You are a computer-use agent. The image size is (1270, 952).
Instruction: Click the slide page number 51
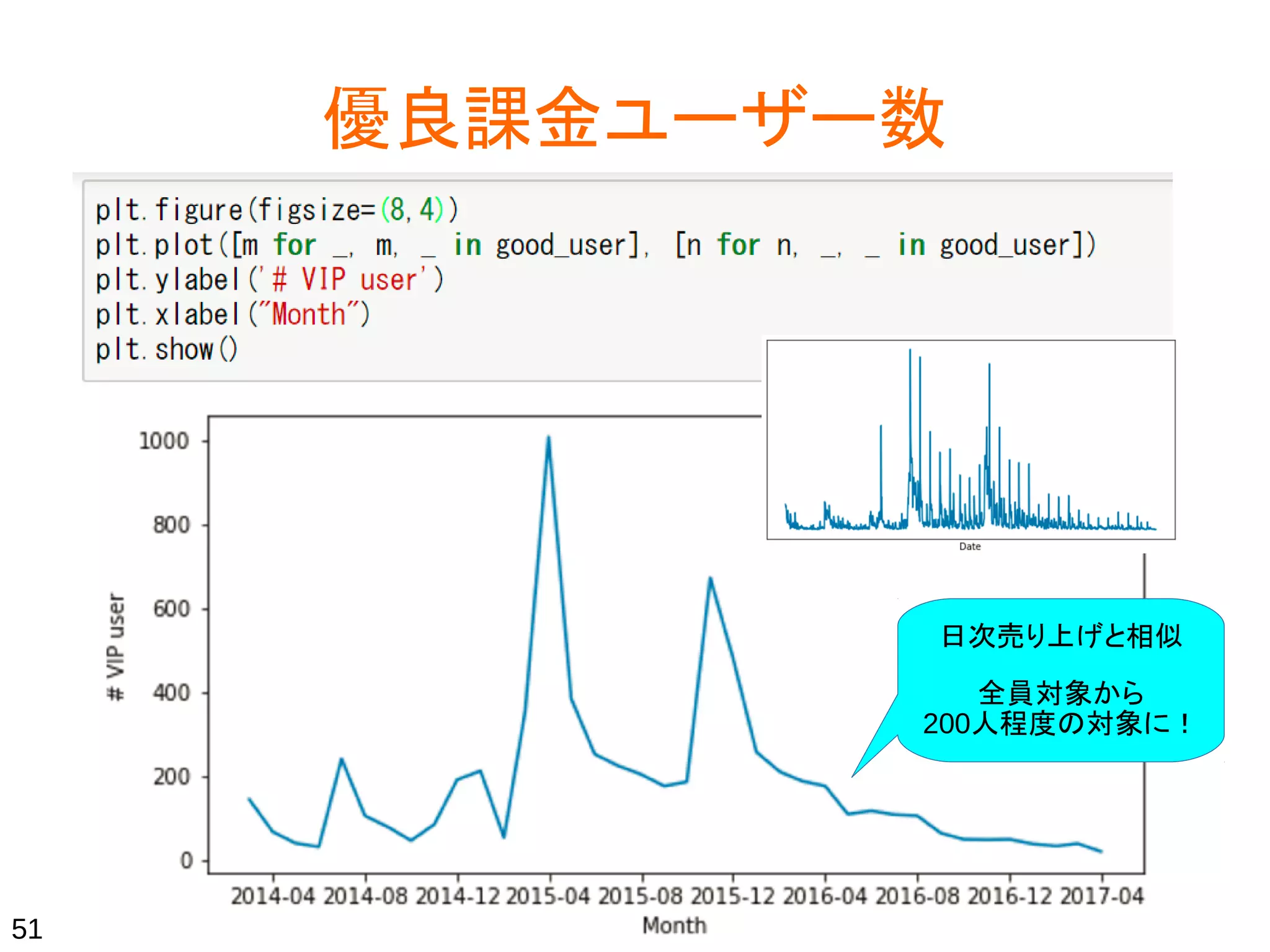point(27,929)
